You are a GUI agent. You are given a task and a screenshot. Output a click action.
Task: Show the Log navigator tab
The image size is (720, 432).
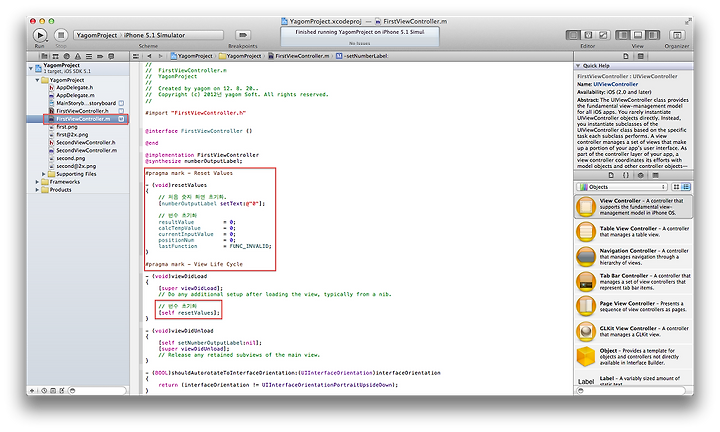click(111, 56)
